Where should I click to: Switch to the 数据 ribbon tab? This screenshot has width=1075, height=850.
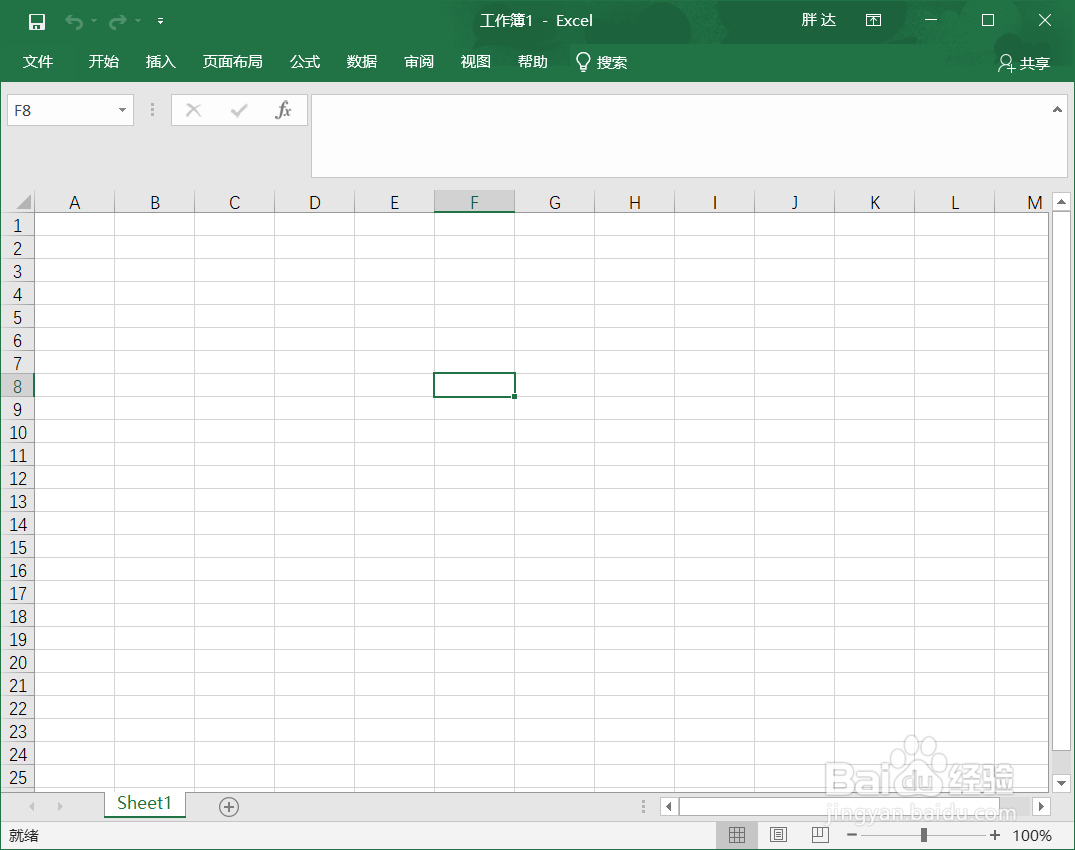click(x=362, y=62)
